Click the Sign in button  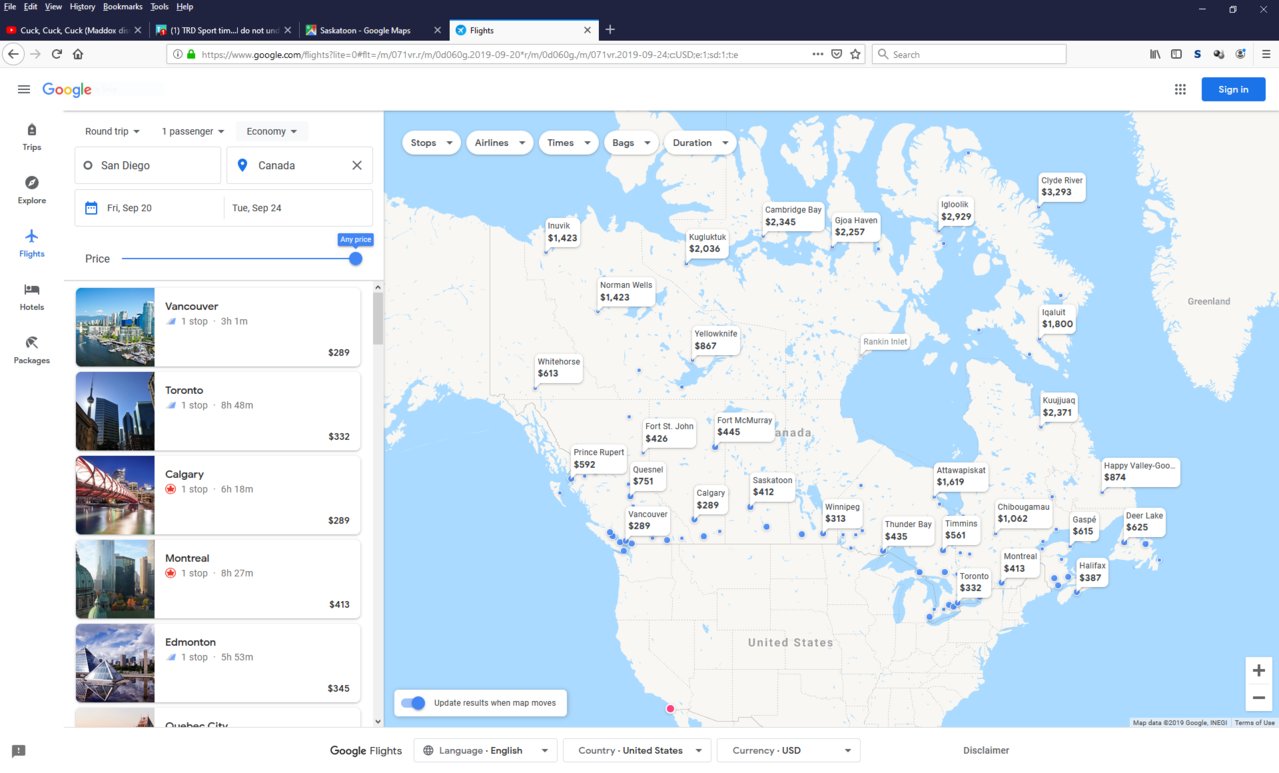click(1233, 89)
